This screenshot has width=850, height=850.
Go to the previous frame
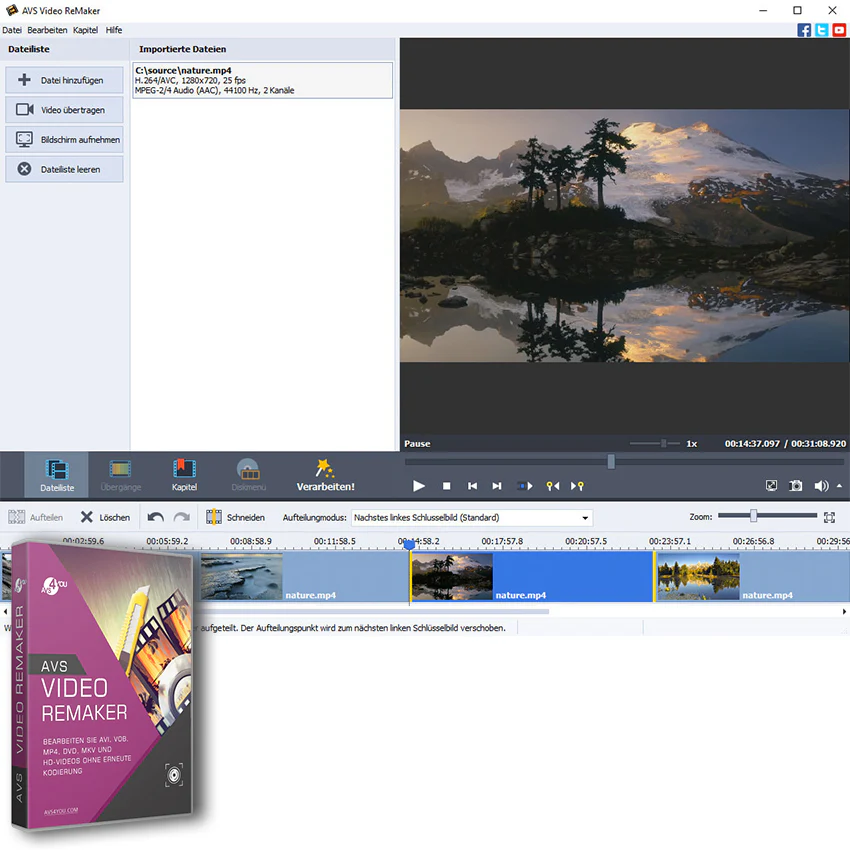(472, 486)
